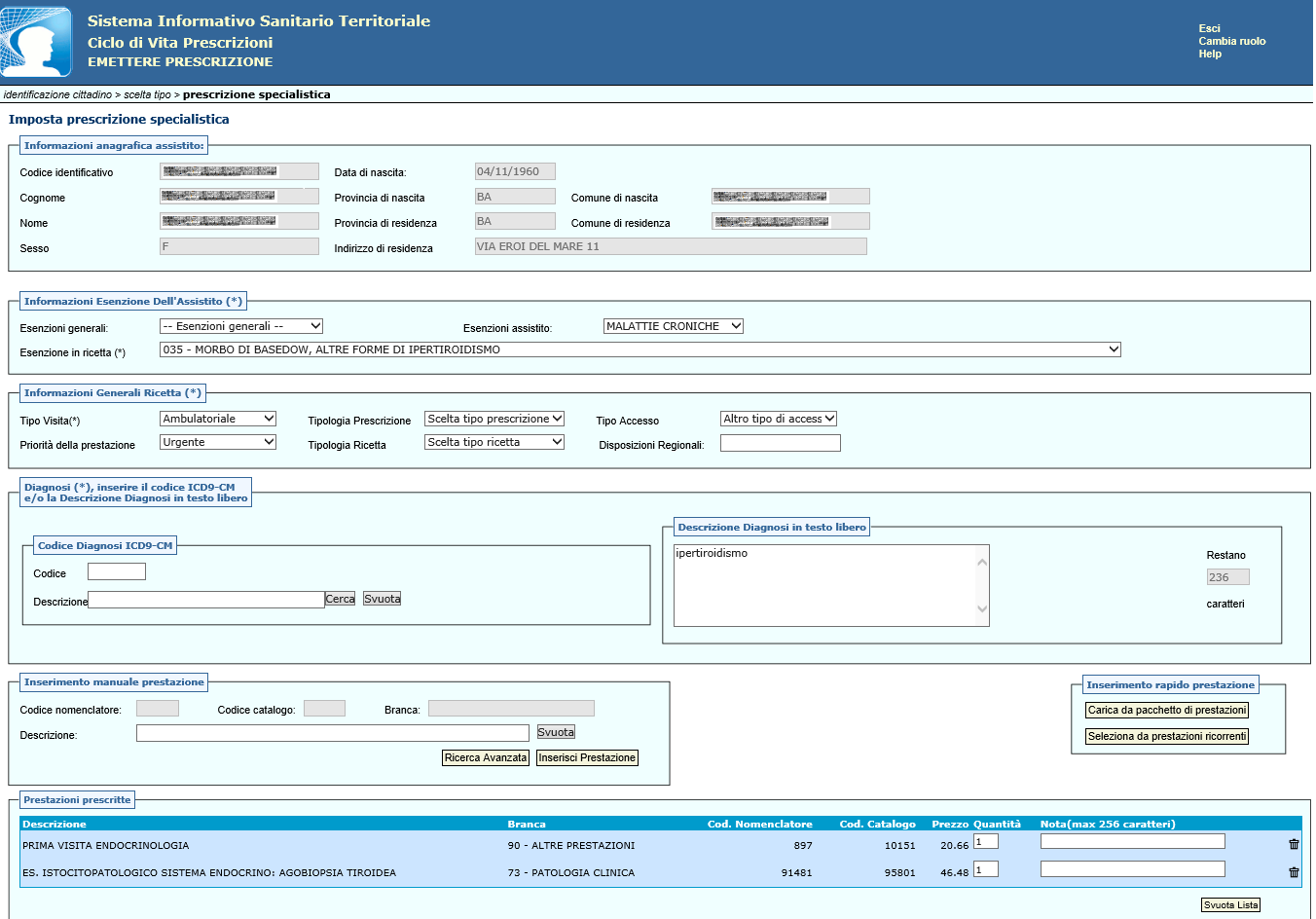Expand the Esenzione in ricetta dropdown
Viewport: 1316px width, 919px height.
click(640, 349)
